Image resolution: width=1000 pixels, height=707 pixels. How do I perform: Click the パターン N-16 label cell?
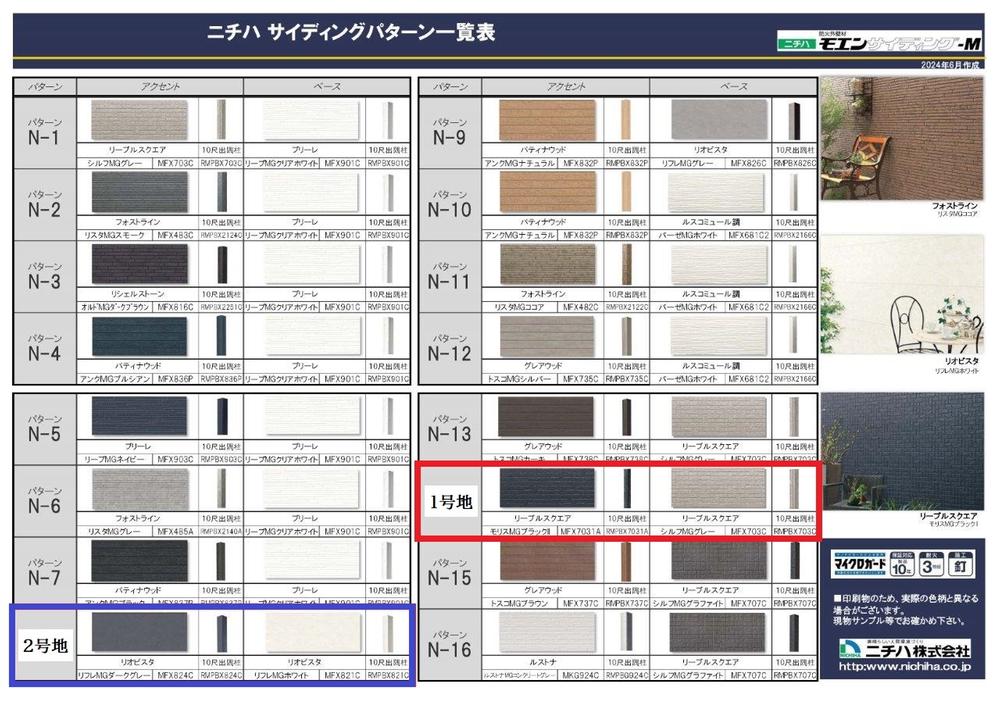450,645
